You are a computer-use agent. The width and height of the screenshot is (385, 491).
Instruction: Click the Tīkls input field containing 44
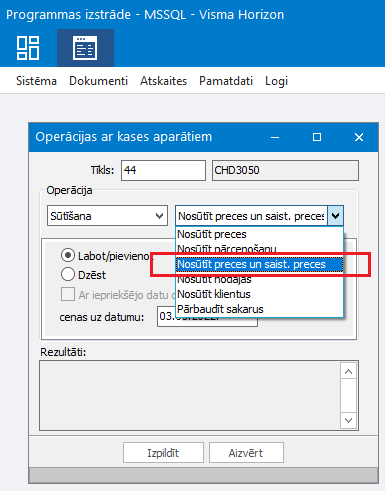pyautogui.click(x=163, y=170)
